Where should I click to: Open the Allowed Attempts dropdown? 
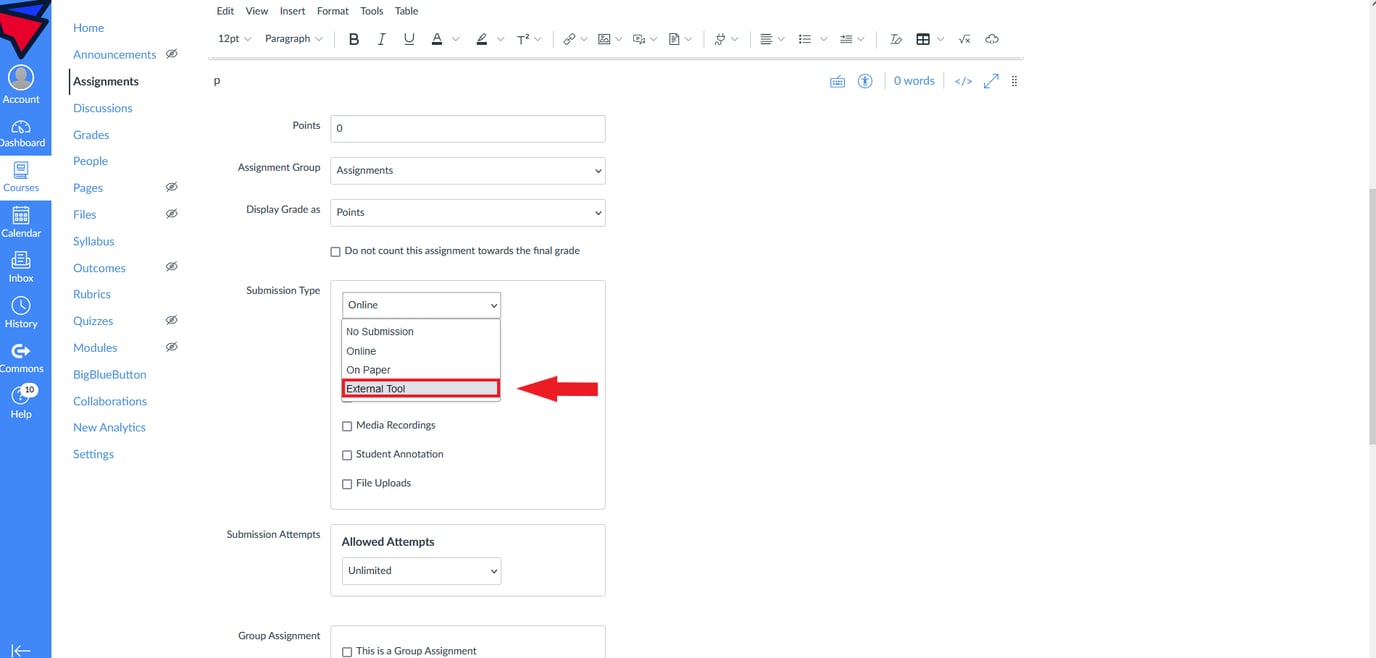coord(420,570)
